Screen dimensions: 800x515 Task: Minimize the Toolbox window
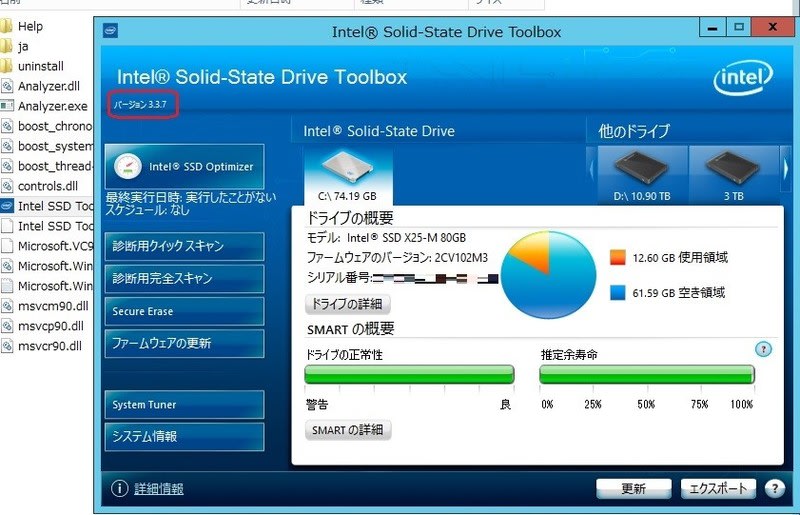tap(713, 28)
